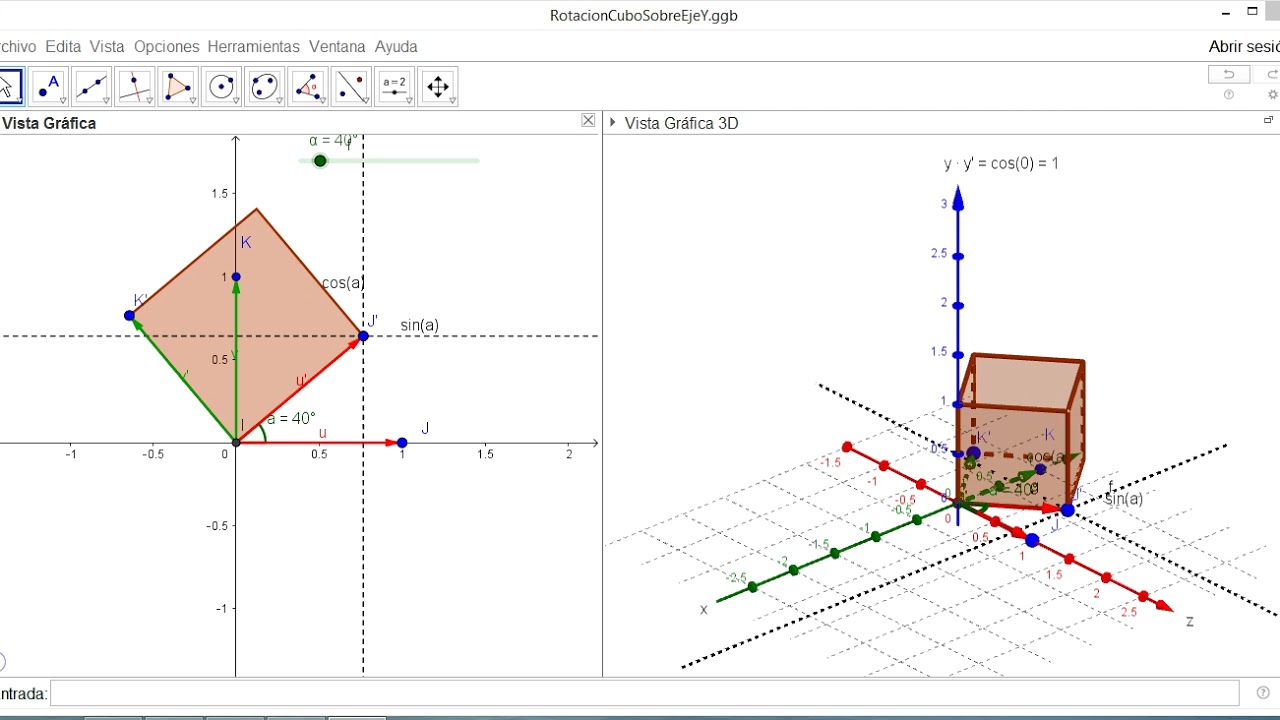Click the 'sin(a)' label in 2D view

419,325
